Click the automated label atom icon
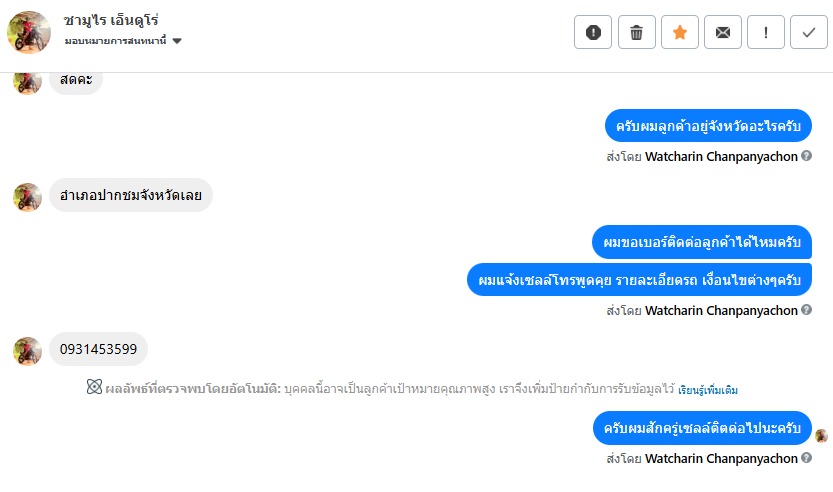The height and width of the screenshot is (492, 833). point(94,388)
